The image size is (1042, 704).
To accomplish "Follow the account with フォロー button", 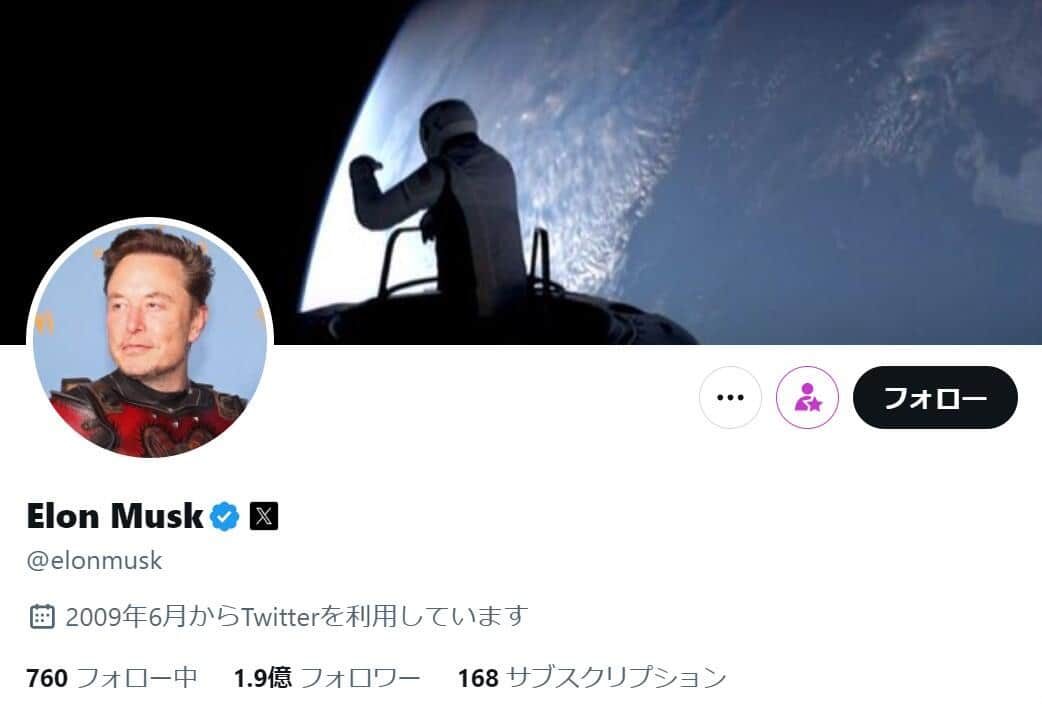I will coord(935,398).
